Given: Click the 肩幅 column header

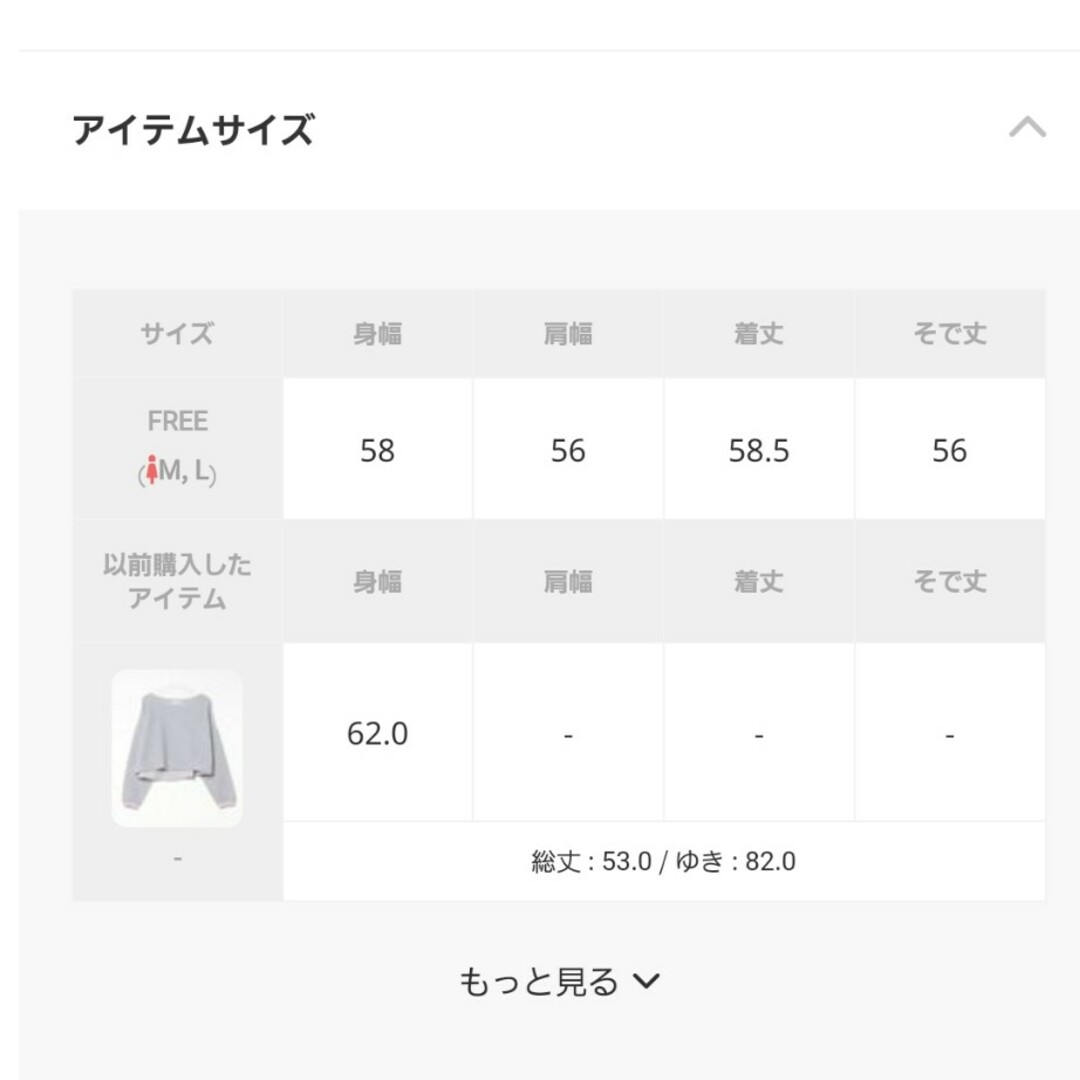Looking at the screenshot, I should tap(568, 334).
